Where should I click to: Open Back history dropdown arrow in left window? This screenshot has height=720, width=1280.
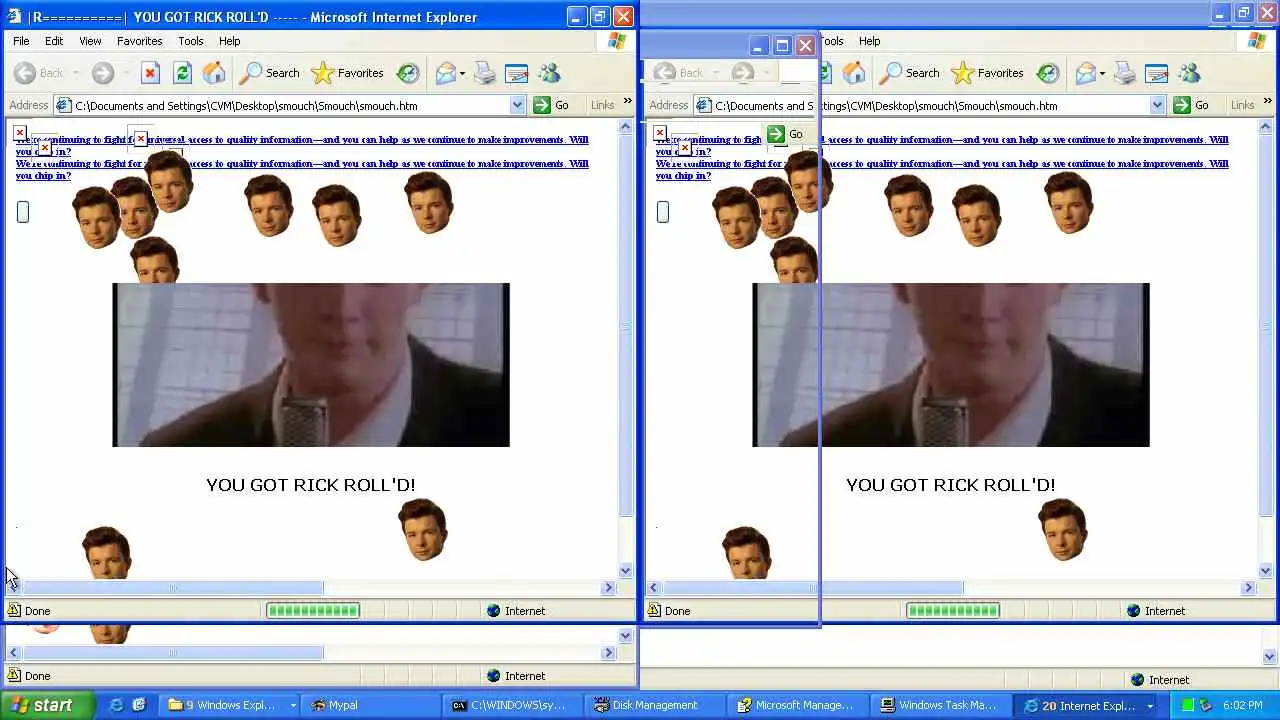[x=75, y=73]
